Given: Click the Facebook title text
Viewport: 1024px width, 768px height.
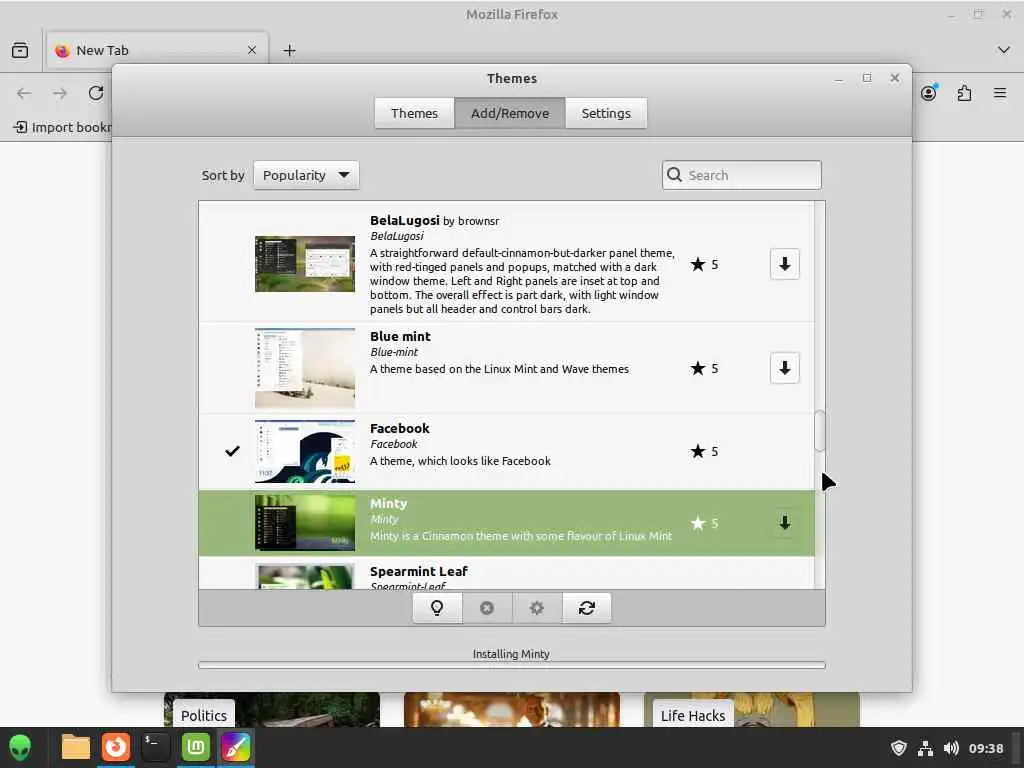Looking at the screenshot, I should click(x=400, y=428).
